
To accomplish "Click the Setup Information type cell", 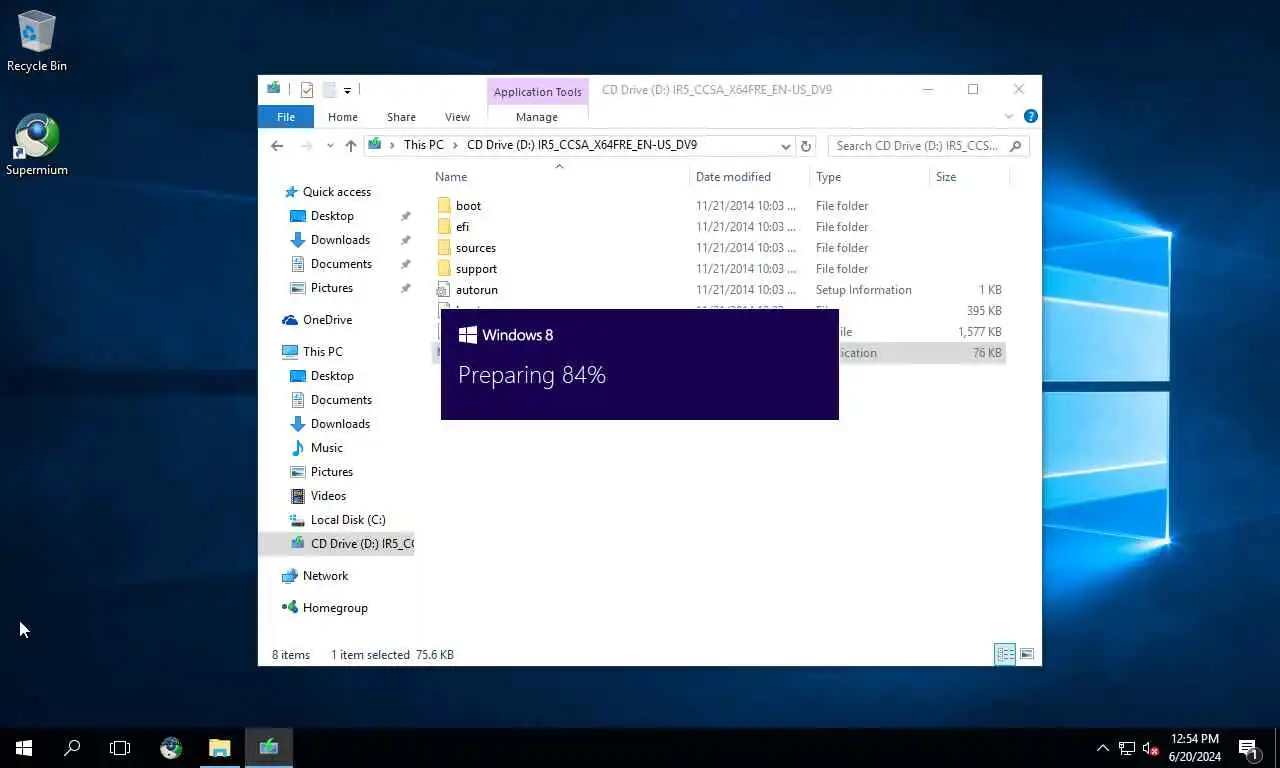I will (x=863, y=290).
